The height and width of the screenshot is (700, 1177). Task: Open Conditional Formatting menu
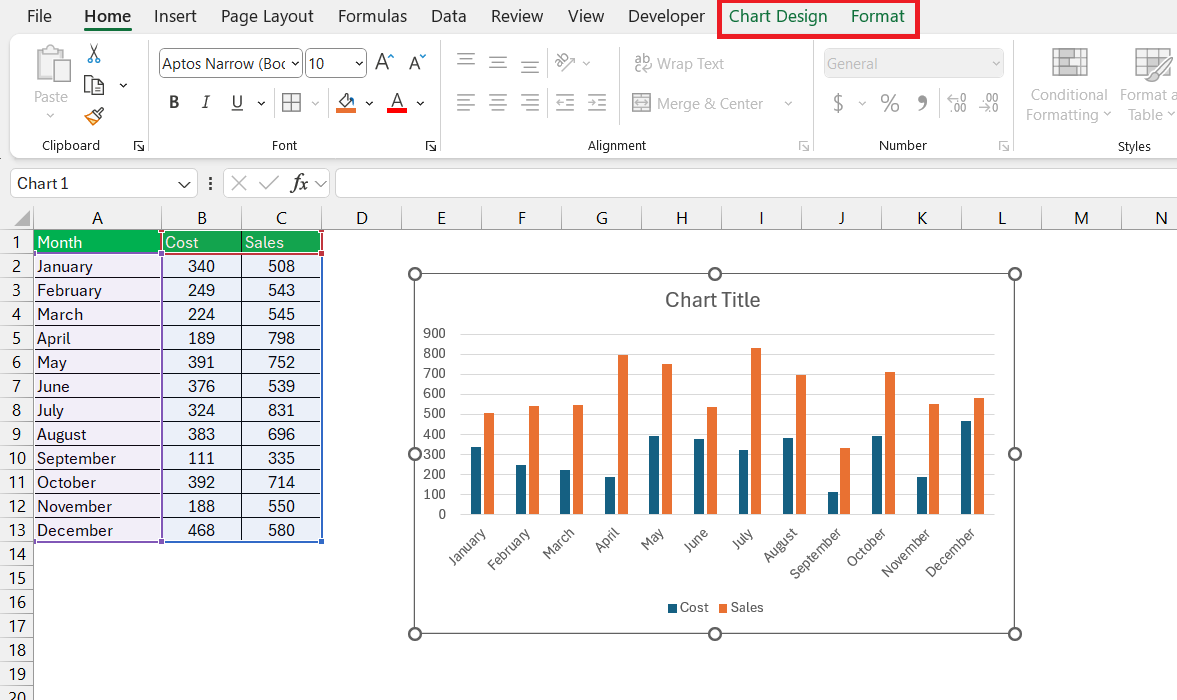(x=1069, y=84)
